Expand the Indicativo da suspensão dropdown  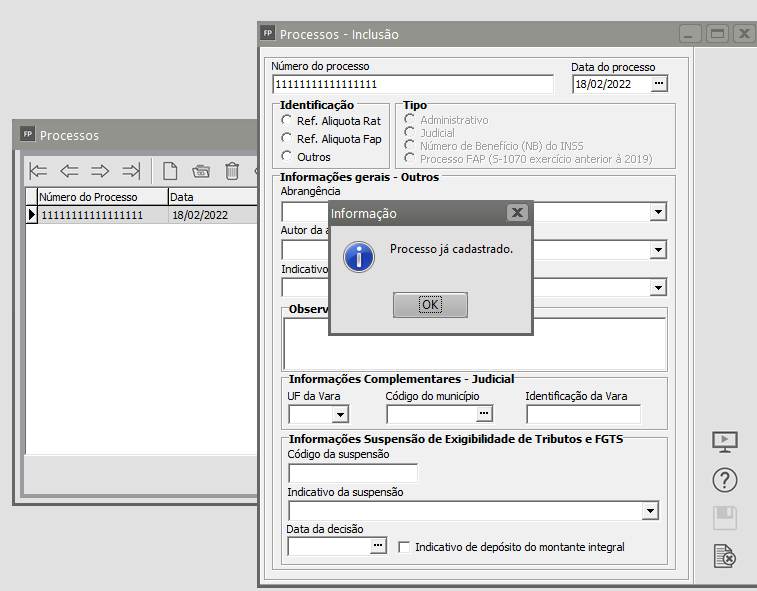(650, 511)
